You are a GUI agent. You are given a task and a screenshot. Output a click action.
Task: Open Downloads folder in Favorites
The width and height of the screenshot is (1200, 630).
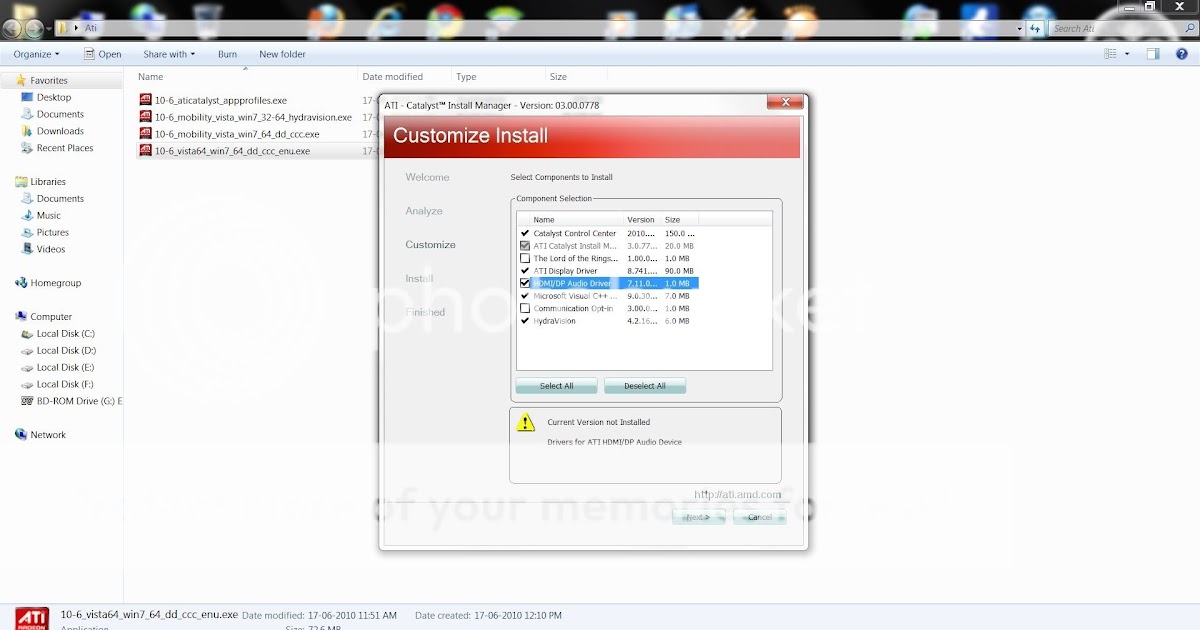coord(60,131)
